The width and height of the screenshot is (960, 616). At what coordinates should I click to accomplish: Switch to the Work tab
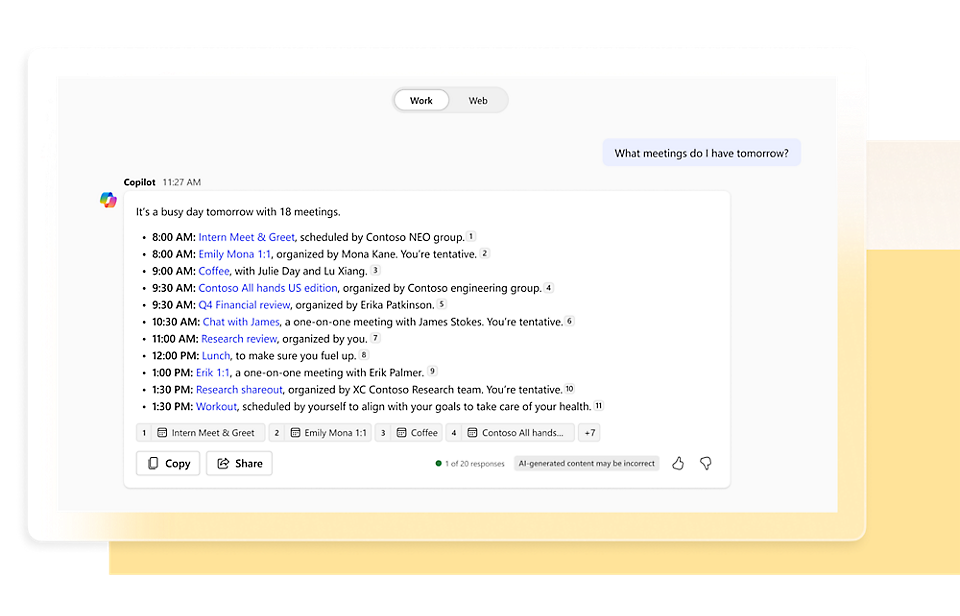click(x=421, y=100)
